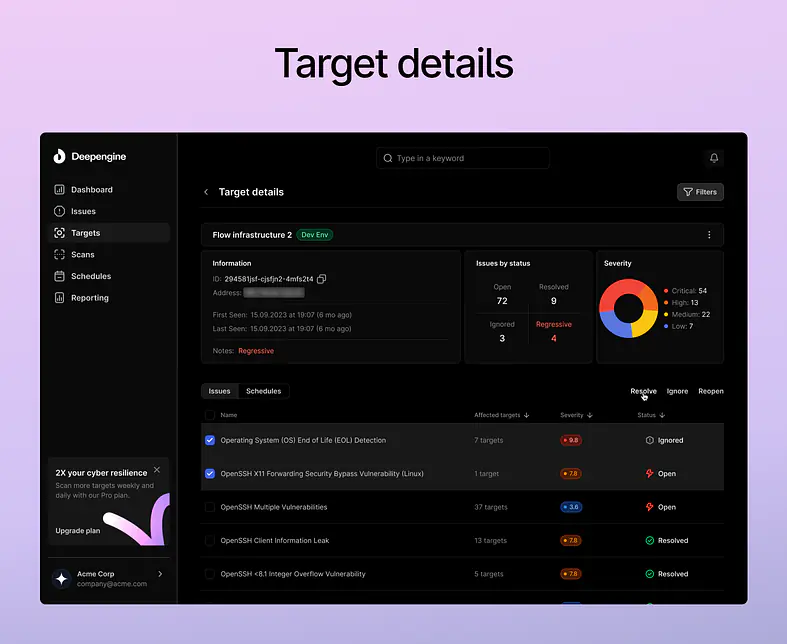
Task: Open the Dashboard sidebar item
Action: click(x=109, y=190)
